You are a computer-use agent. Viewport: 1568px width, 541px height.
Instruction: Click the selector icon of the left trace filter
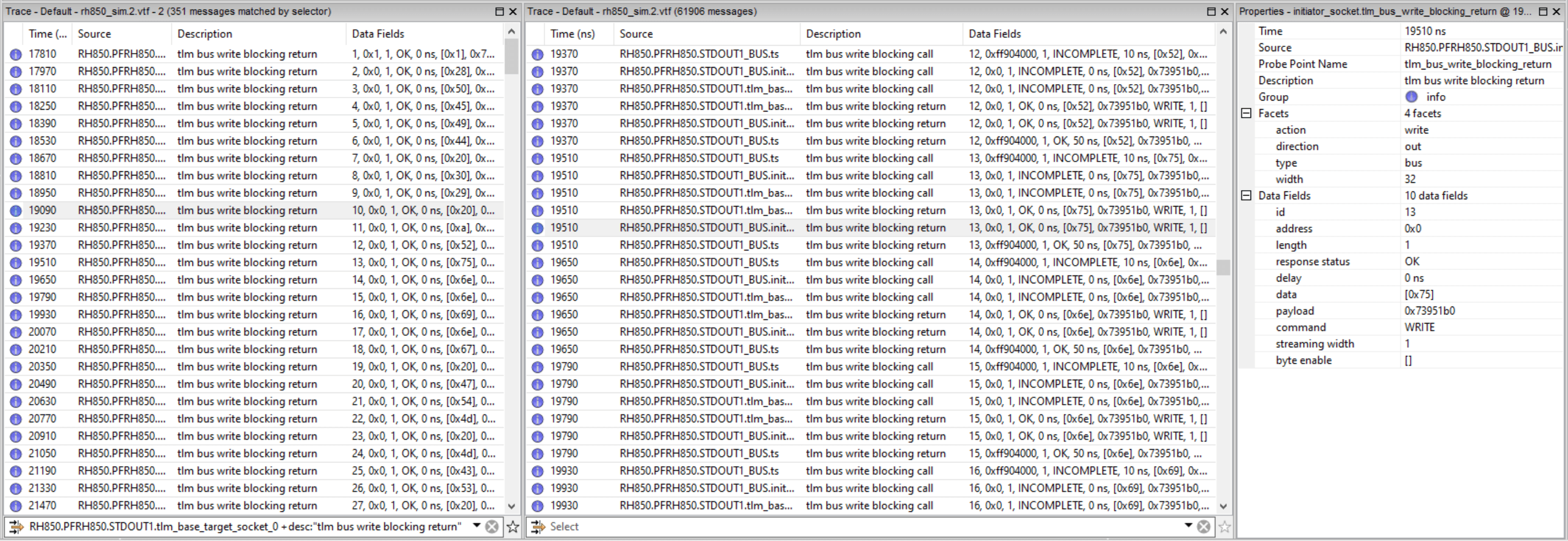[x=16, y=527]
